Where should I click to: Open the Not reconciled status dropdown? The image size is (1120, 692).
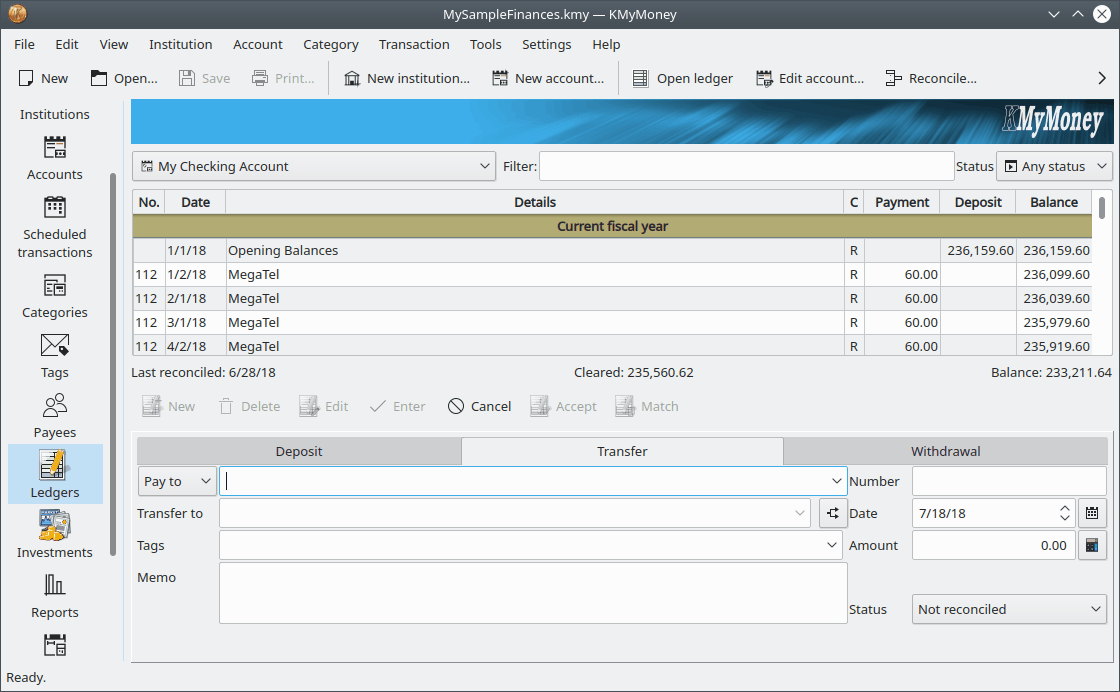tap(1009, 610)
